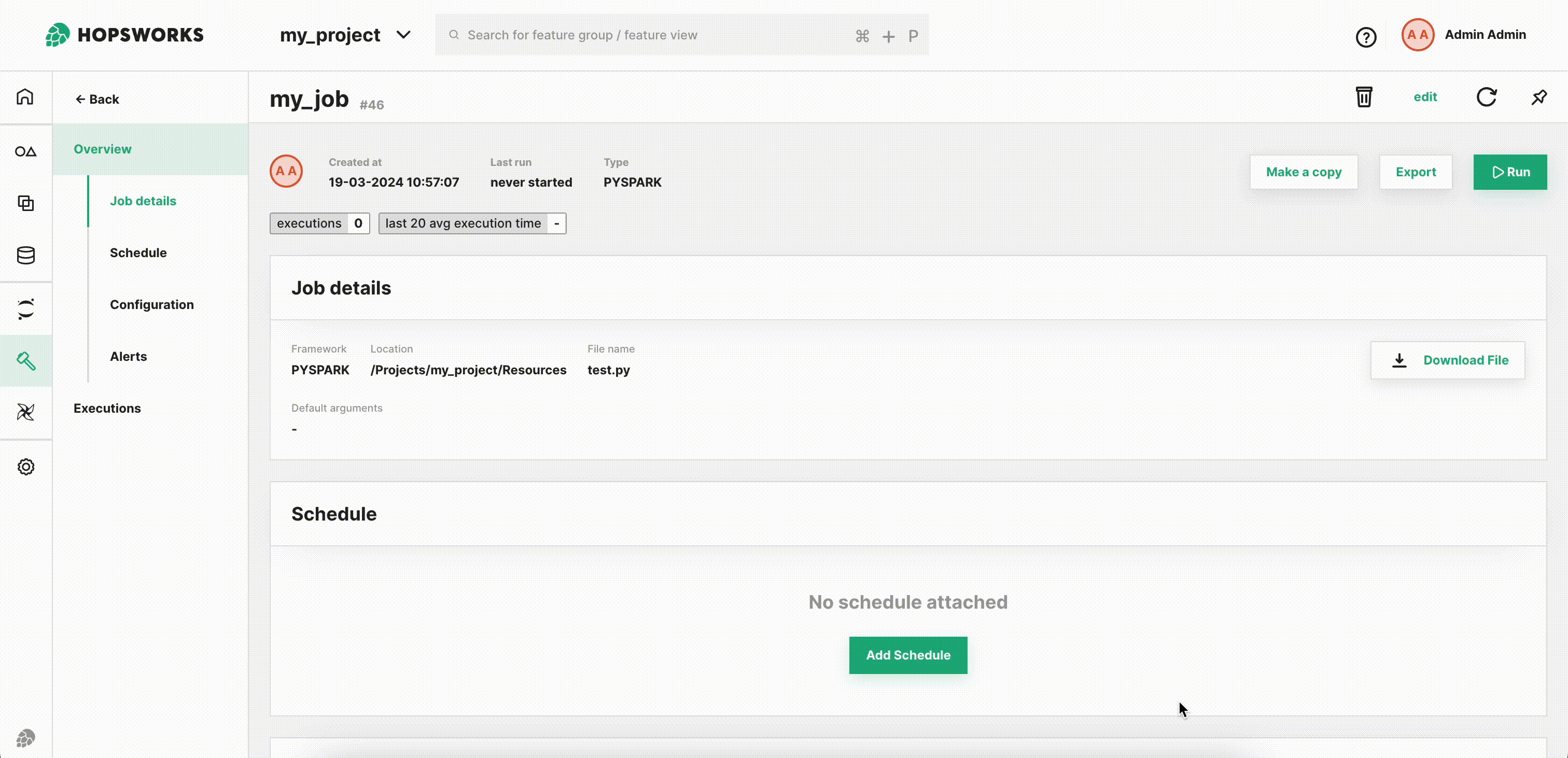The width and height of the screenshot is (1568, 758).
Task: Click the Download File button
Action: 1447,360
